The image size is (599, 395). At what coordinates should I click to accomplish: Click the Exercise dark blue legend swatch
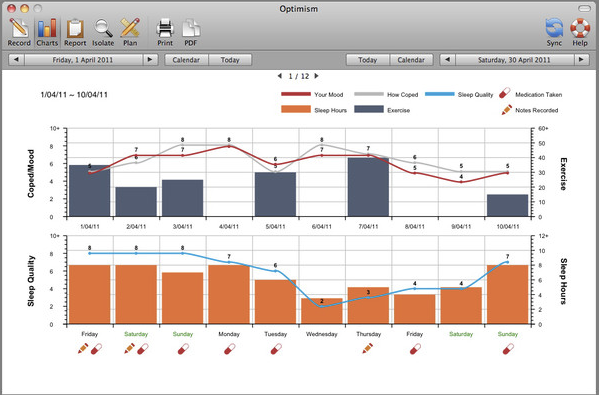(369, 109)
